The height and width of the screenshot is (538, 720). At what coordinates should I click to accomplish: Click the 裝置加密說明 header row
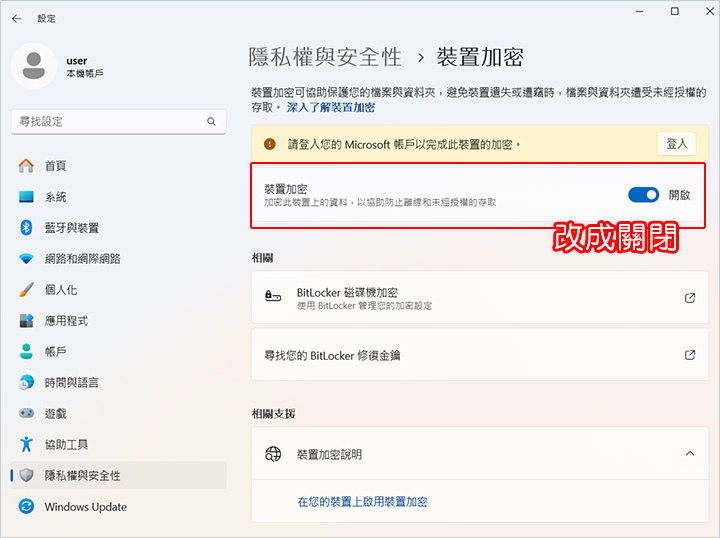(x=480, y=454)
